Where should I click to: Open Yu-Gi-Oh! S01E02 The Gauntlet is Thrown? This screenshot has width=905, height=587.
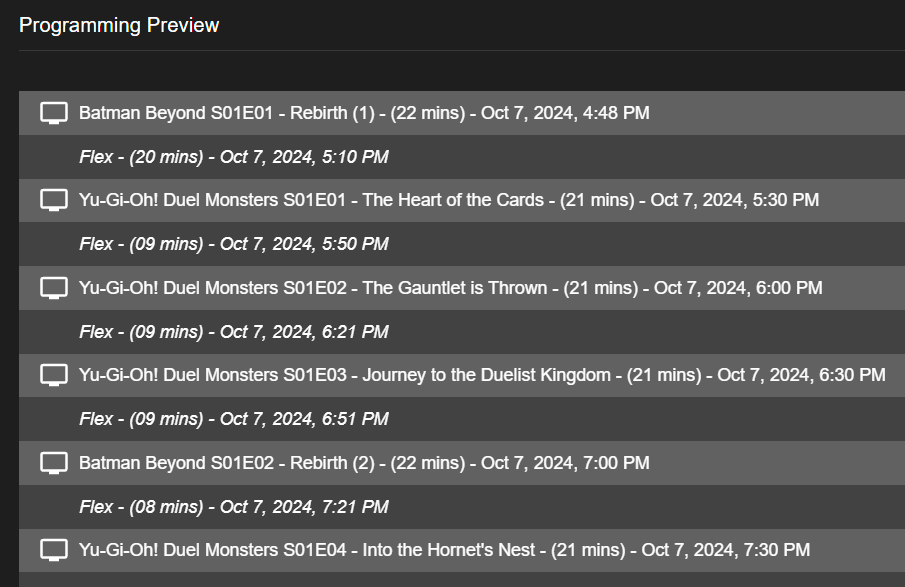[450, 288]
